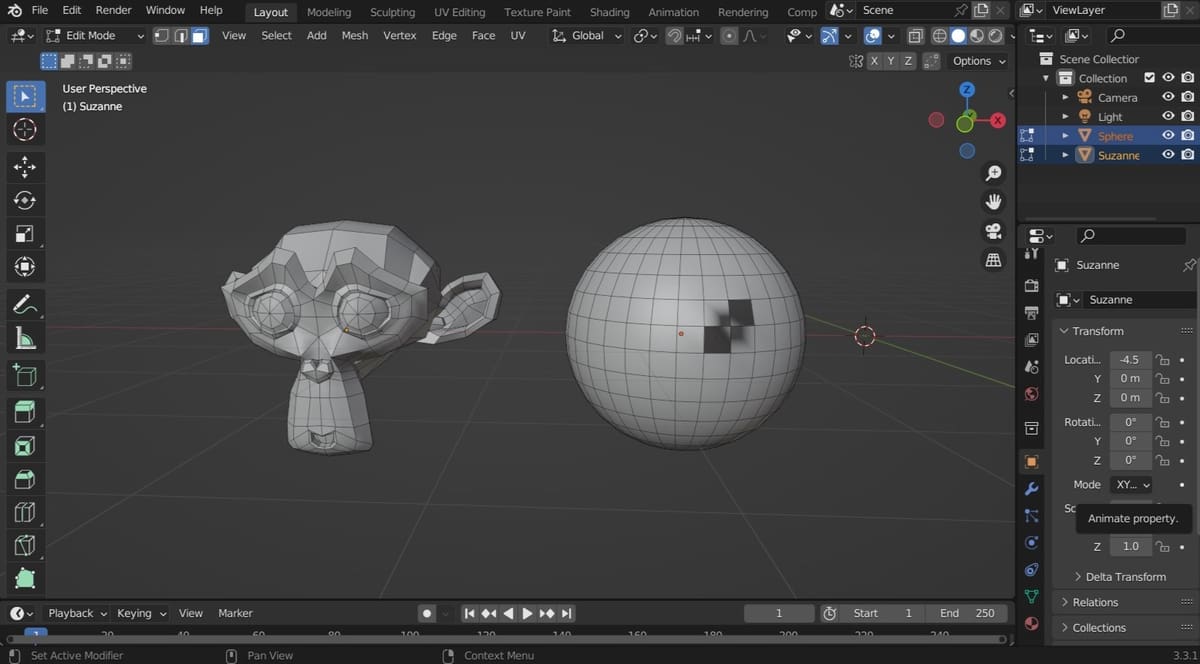Image resolution: width=1200 pixels, height=664 pixels.
Task: Open timeline Marker menu
Action: coord(235,613)
